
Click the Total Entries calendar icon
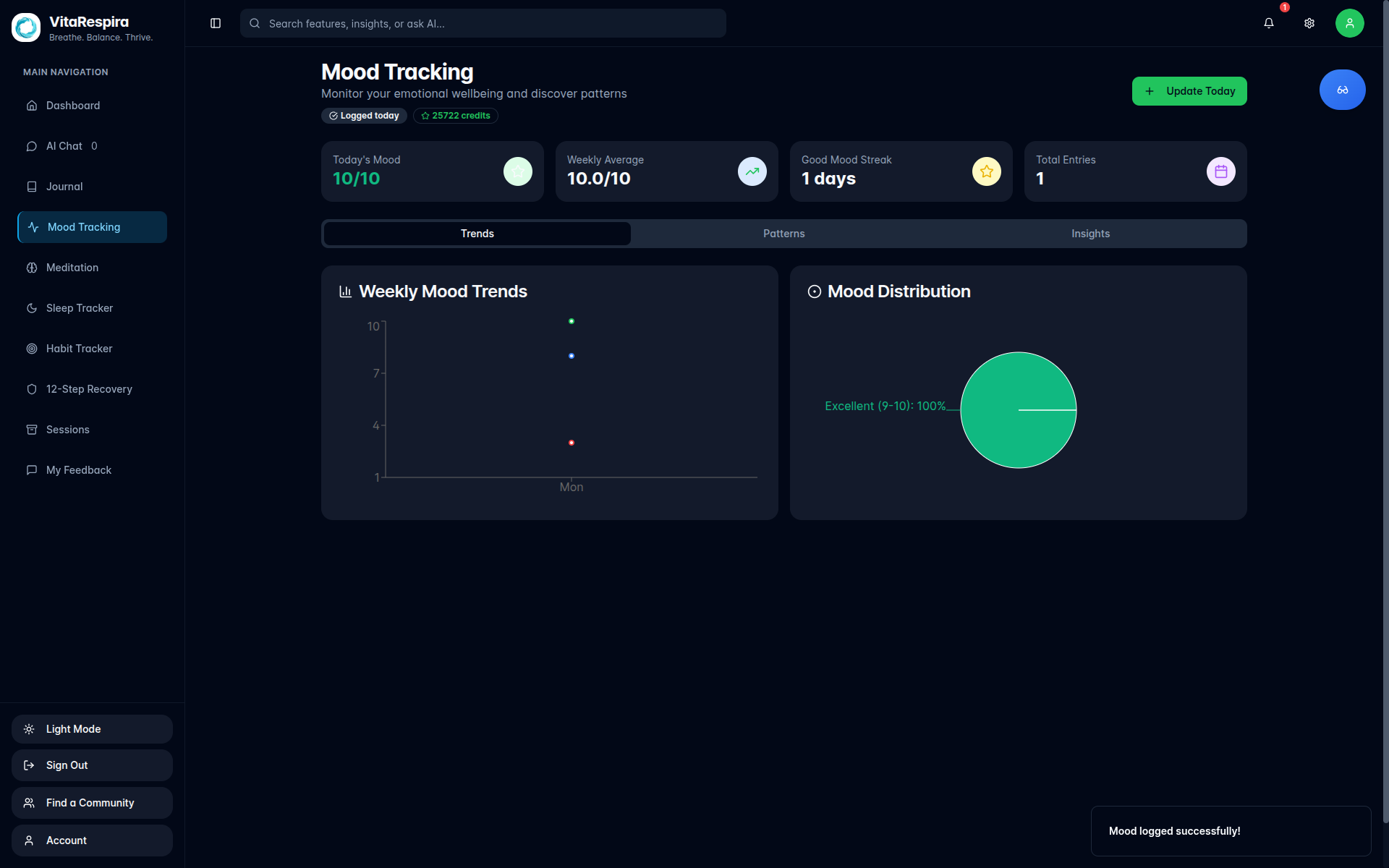[1220, 171]
